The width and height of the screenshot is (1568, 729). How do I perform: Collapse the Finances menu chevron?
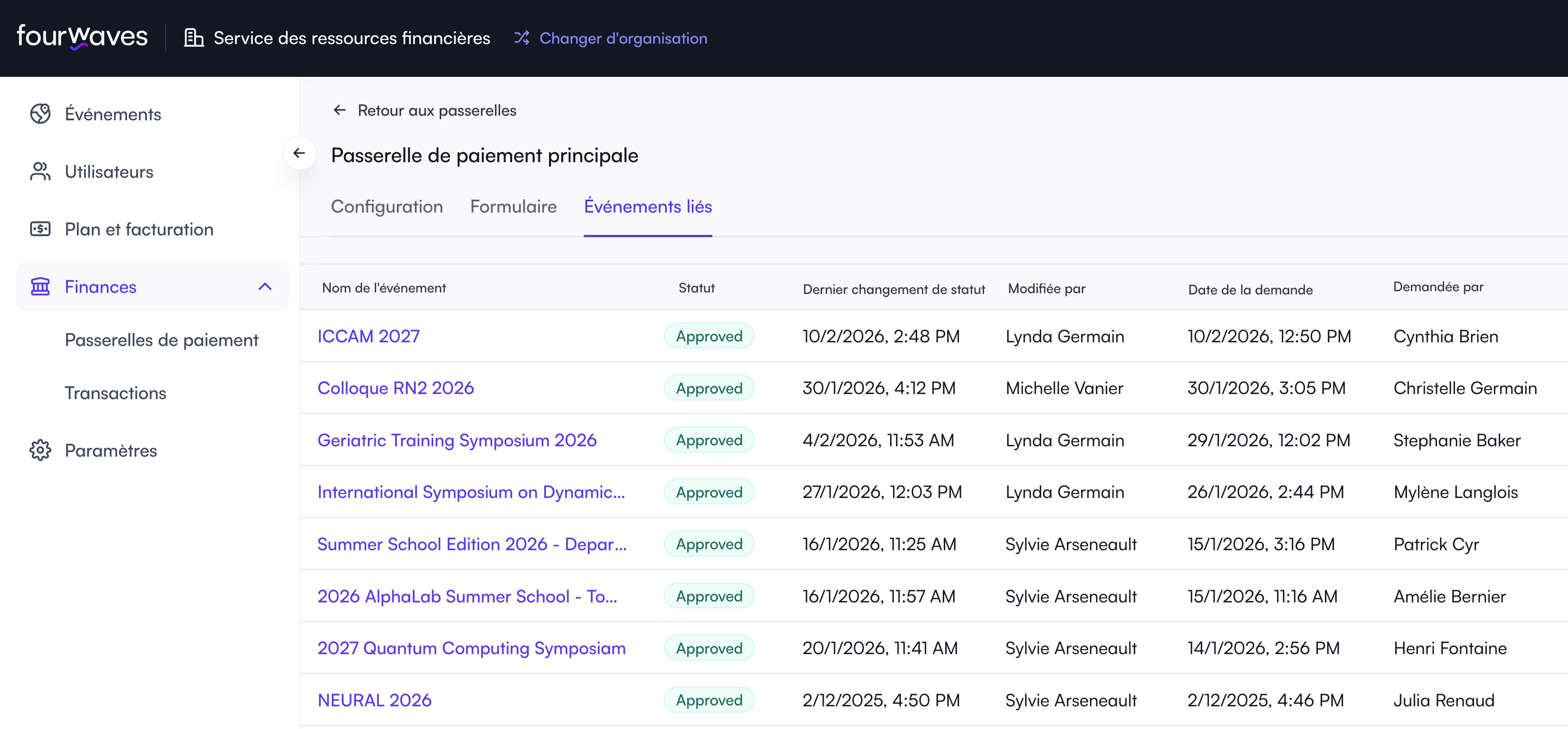pyautogui.click(x=265, y=286)
